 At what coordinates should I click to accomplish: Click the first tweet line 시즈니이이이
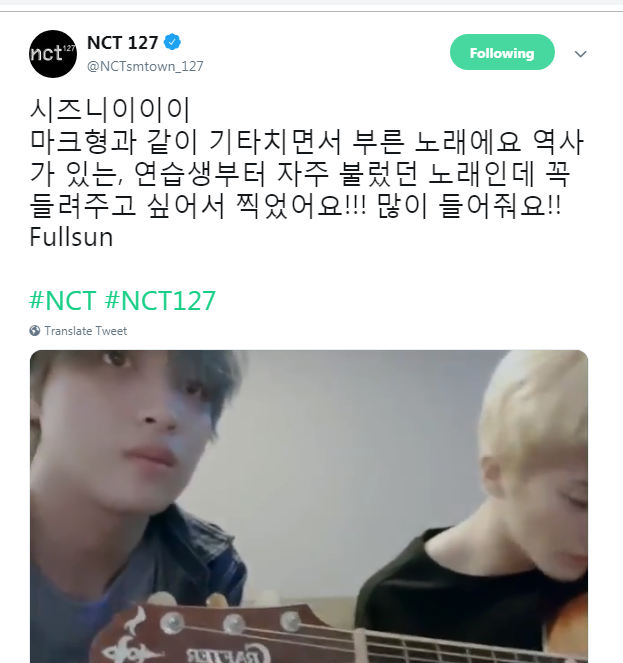[x=110, y=109]
